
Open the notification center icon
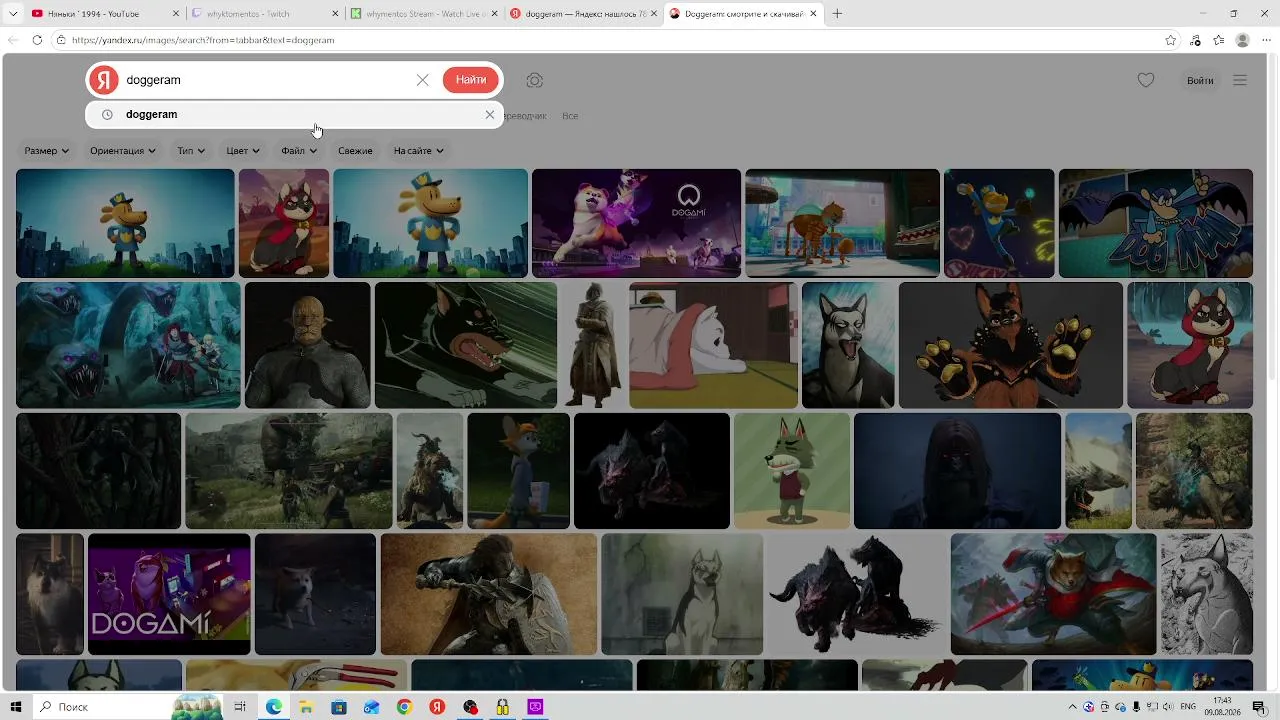click(x=1259, y=707)
